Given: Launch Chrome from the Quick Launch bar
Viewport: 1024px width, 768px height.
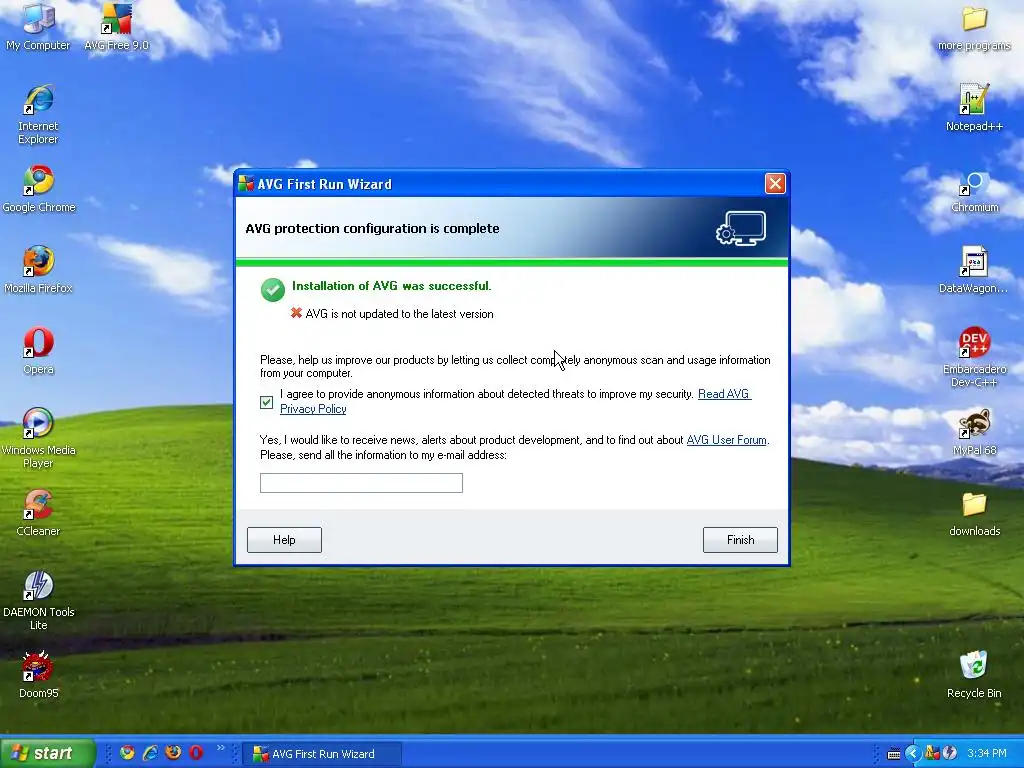Looking at the screenshot, I should click(x=127, y=753).
